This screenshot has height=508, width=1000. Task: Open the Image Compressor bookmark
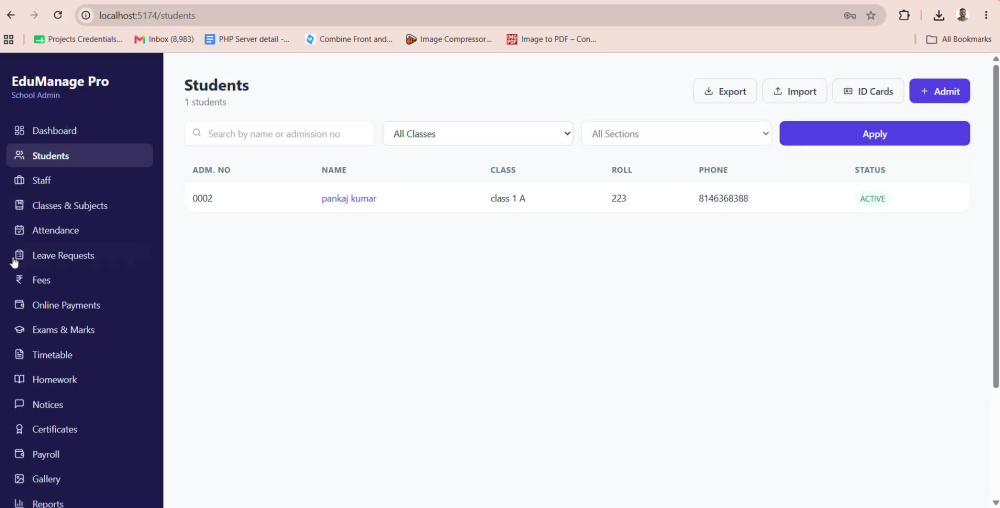tap(449, 39)
